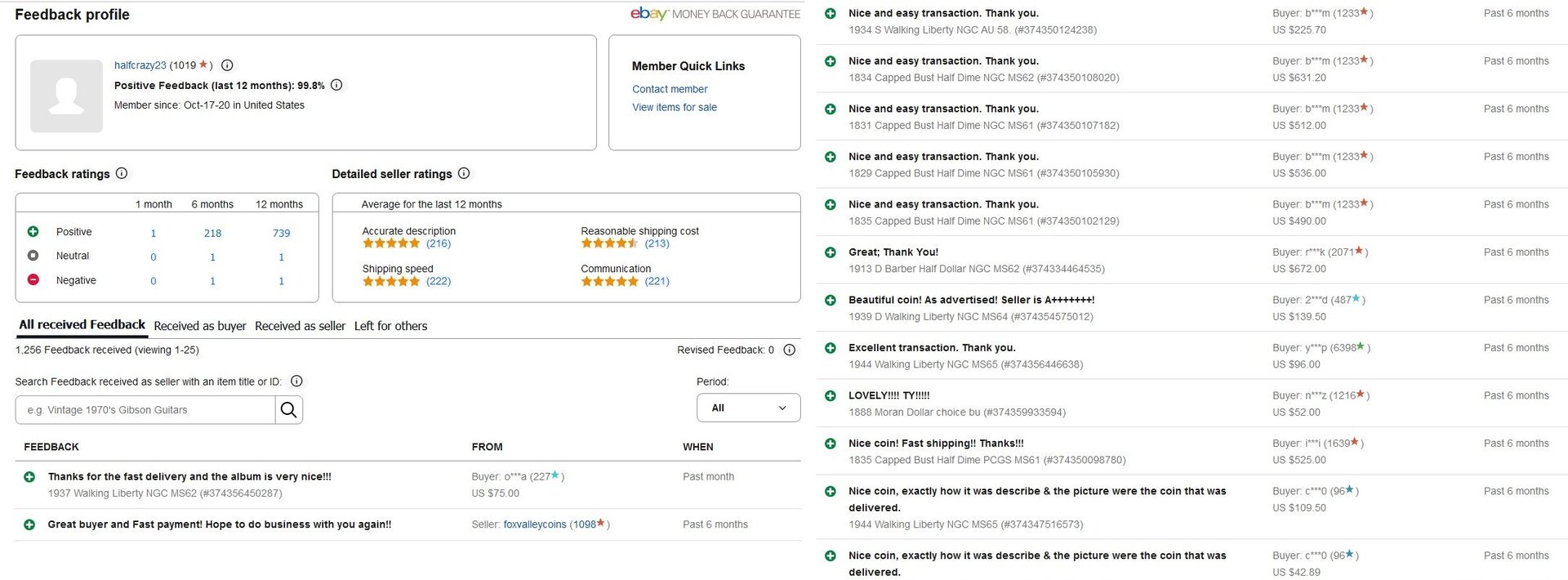Click the search magnifier button
Screen dimensions: 1568x580
(x=288, y=410)
